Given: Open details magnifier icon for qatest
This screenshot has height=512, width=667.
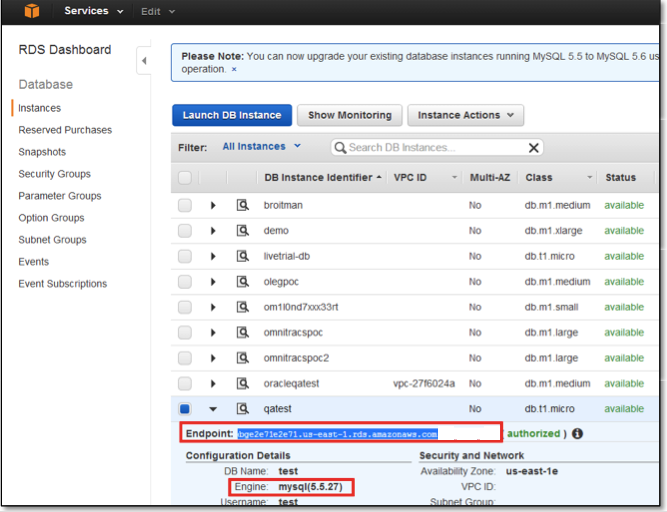Looking at the screenshot, I should 242,409.
